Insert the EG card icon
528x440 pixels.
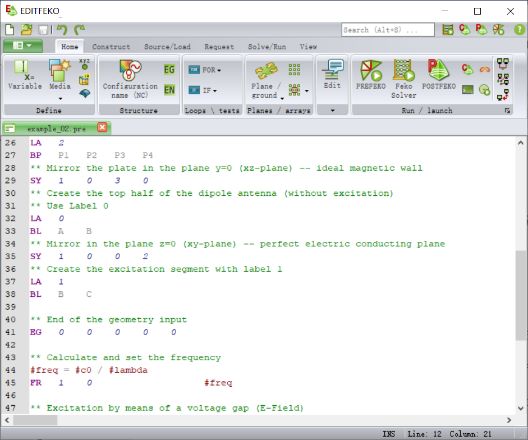click(x=169, y=70)
